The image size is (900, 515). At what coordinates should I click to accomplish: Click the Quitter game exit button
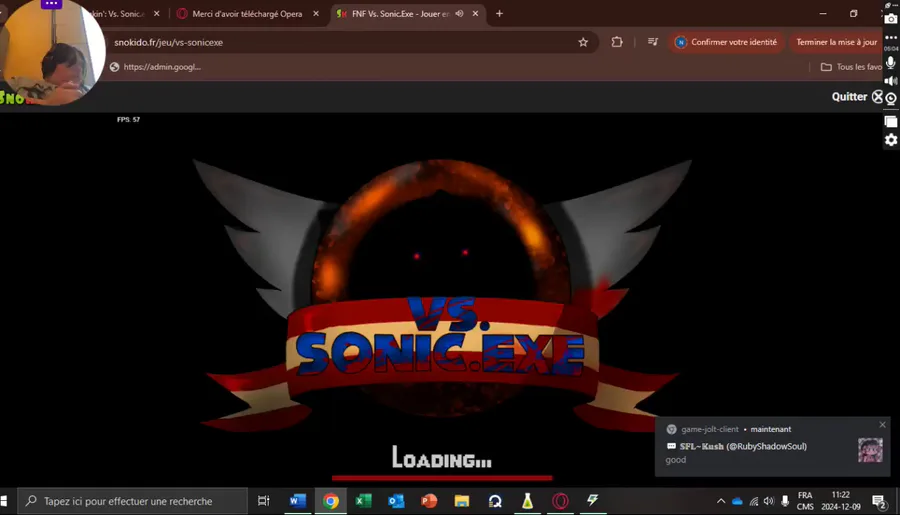[858, 96]
